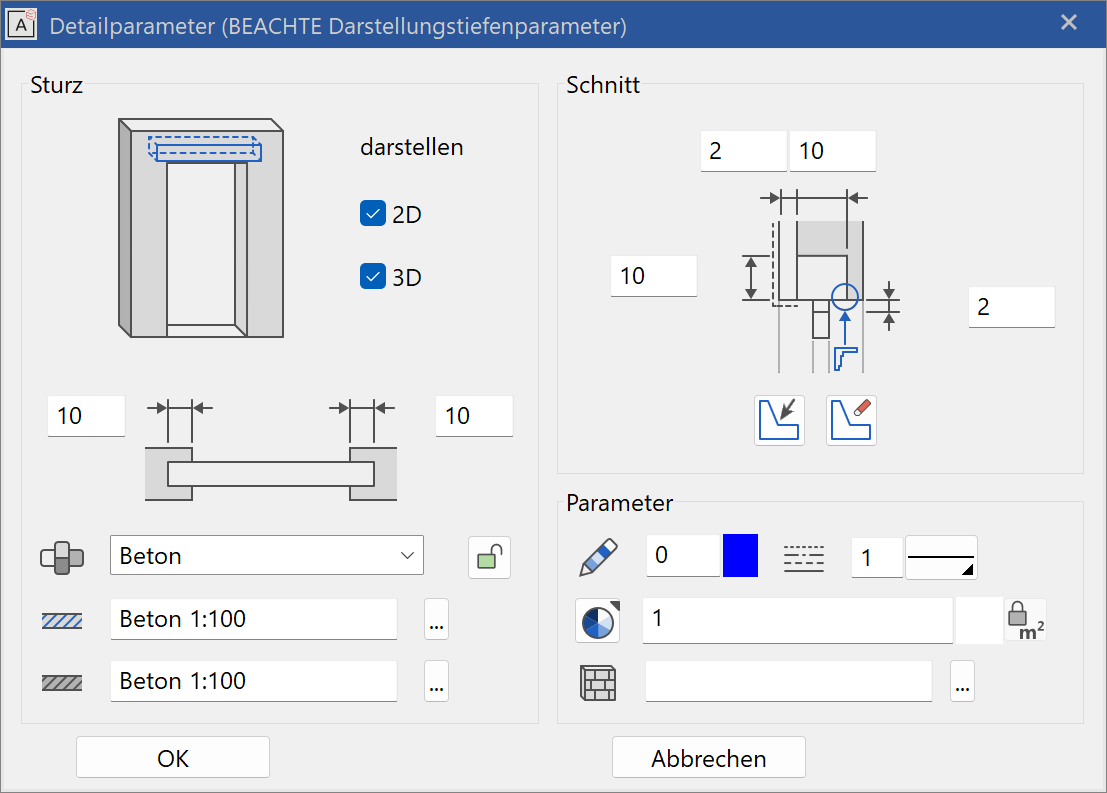Enable 2D display checkbox

(373, 213)
